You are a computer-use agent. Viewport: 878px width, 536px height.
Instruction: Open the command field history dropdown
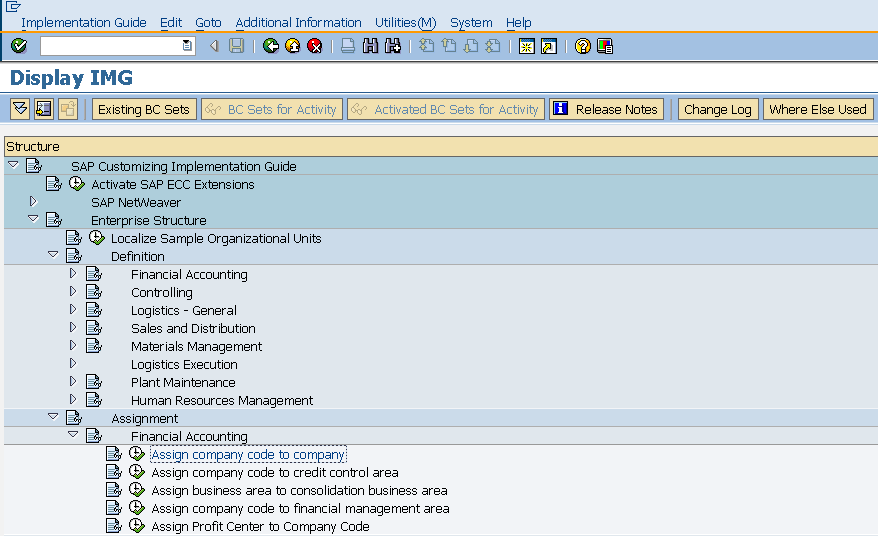(x=188, y=46)
